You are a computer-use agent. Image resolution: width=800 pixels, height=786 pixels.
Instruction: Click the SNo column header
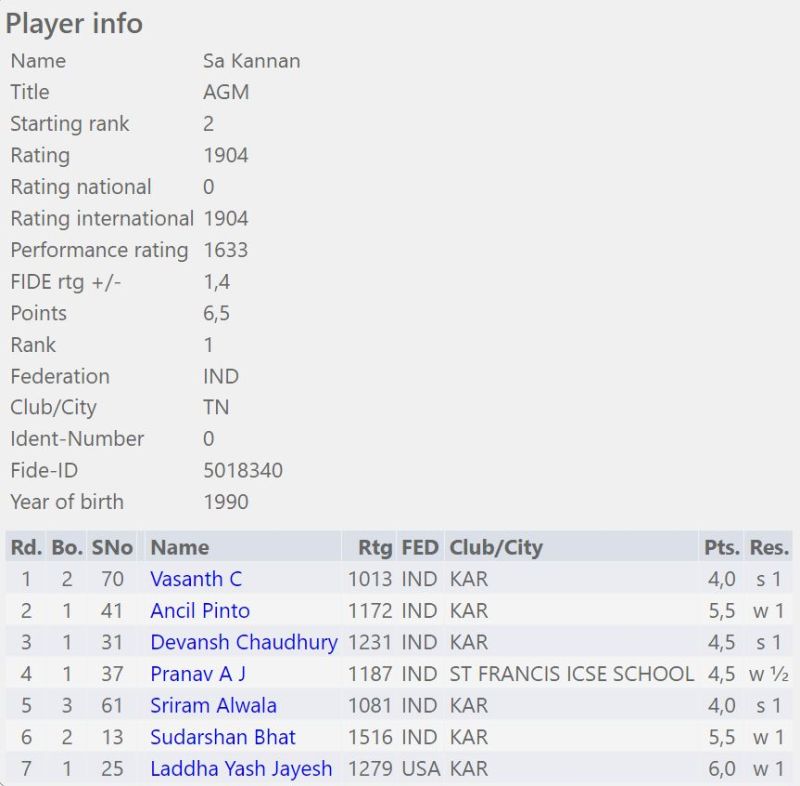[111, 547]
